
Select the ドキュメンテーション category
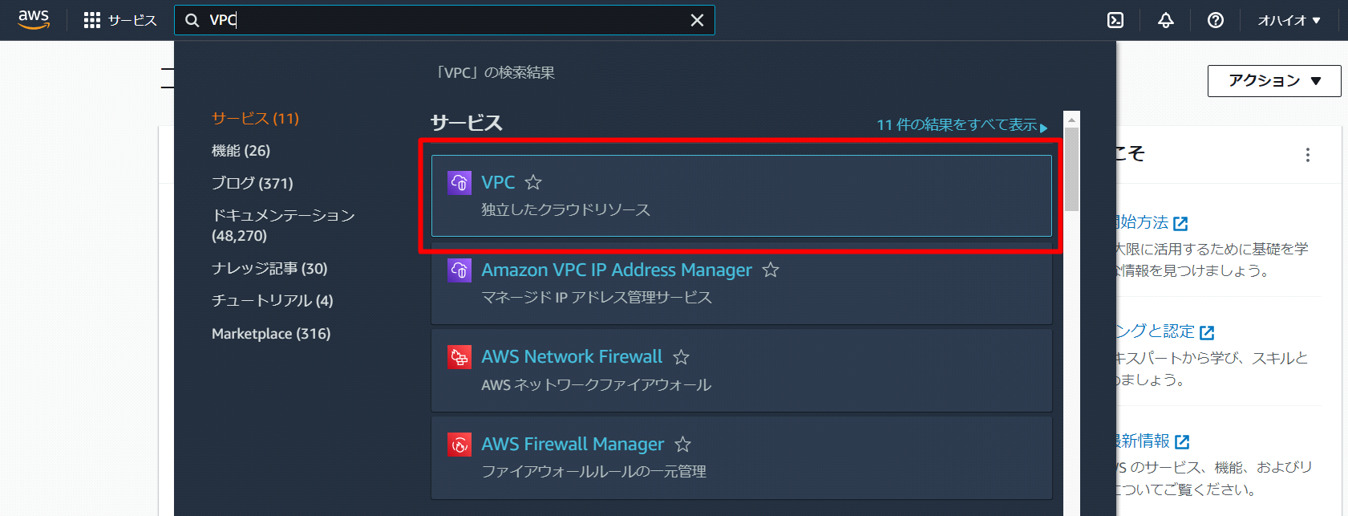283,225
